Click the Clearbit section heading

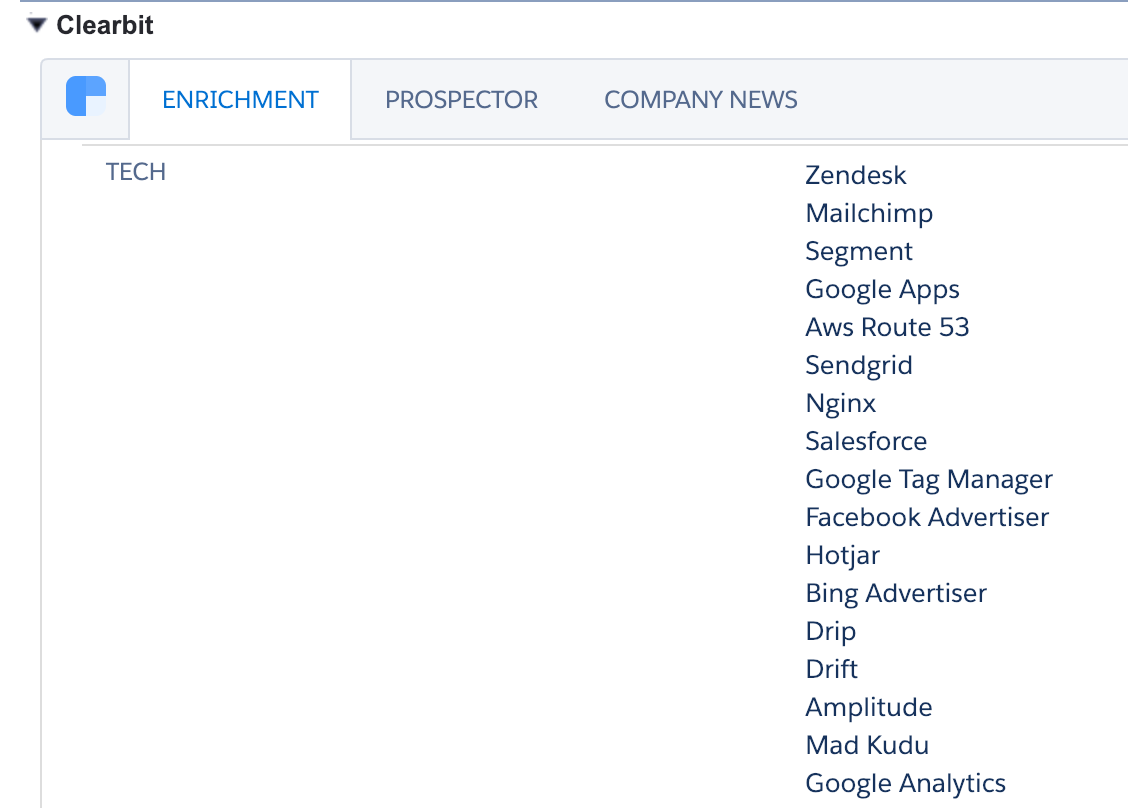click(105, 25)
